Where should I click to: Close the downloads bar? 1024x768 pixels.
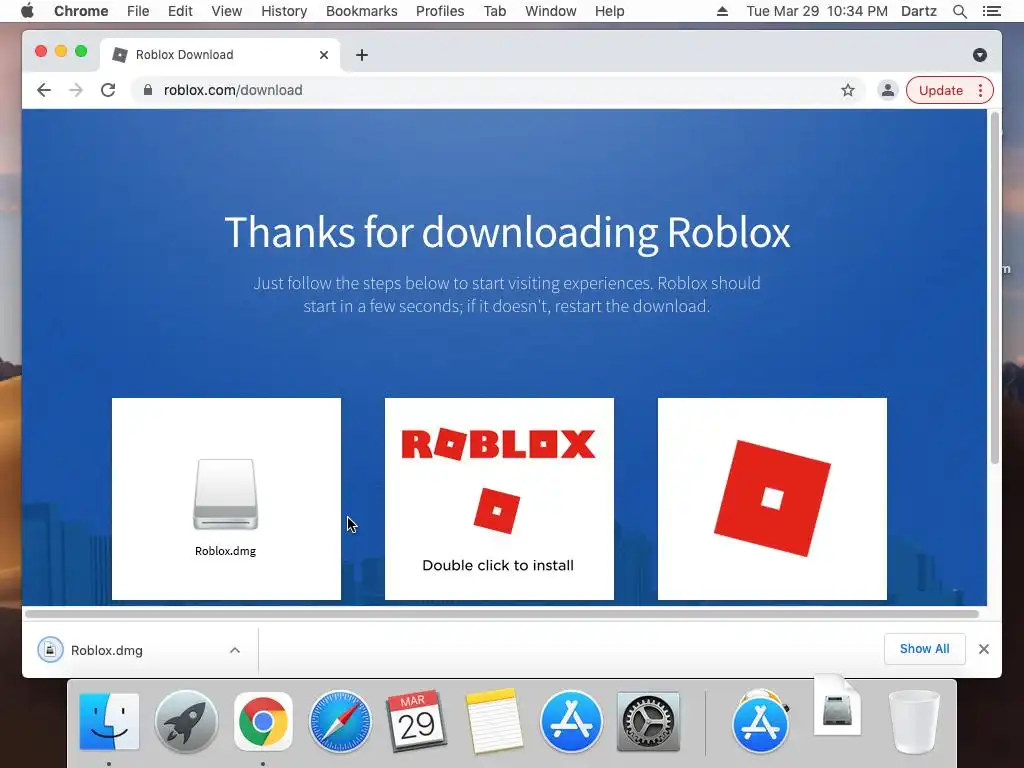pyautogui.click(x=984, y=648)
